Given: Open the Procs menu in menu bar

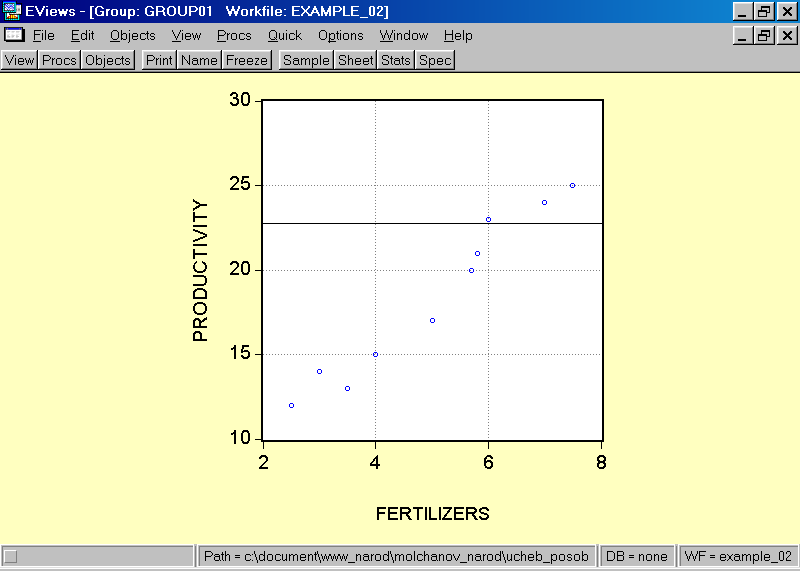Looking at the screenshot, I should tap(234, 35).
